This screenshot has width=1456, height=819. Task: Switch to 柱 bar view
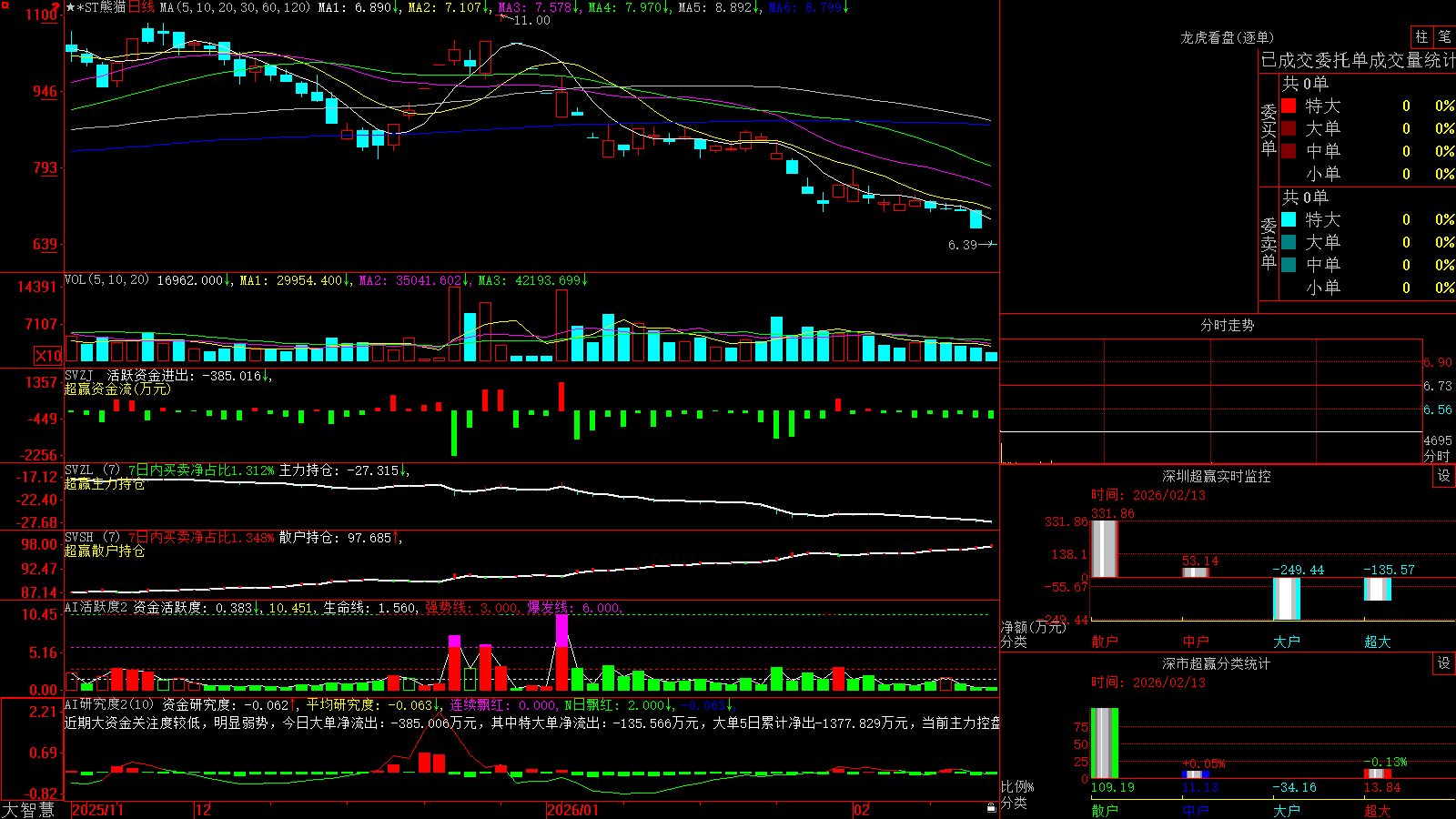(1421, 36)
